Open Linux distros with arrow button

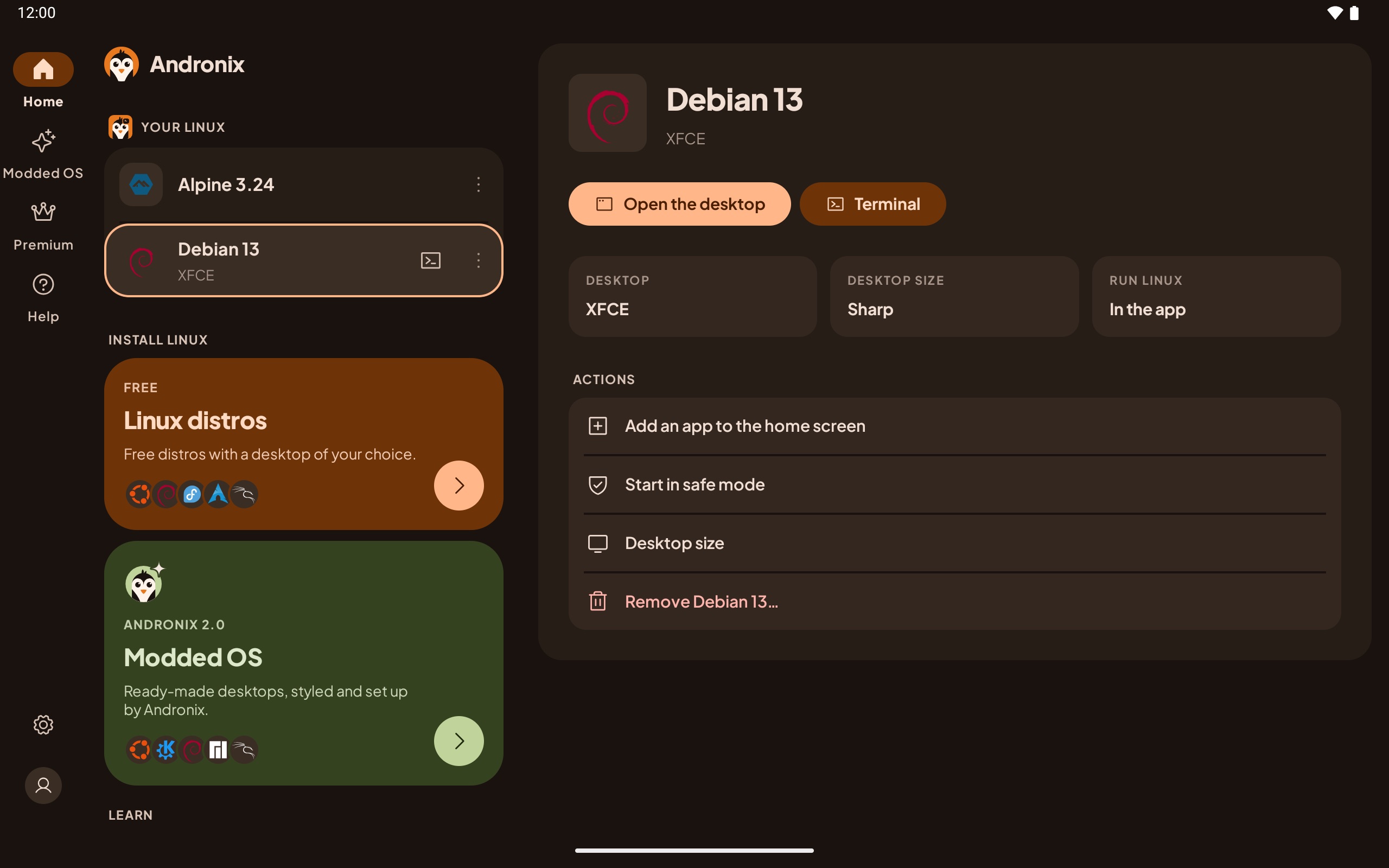[458, 485]
